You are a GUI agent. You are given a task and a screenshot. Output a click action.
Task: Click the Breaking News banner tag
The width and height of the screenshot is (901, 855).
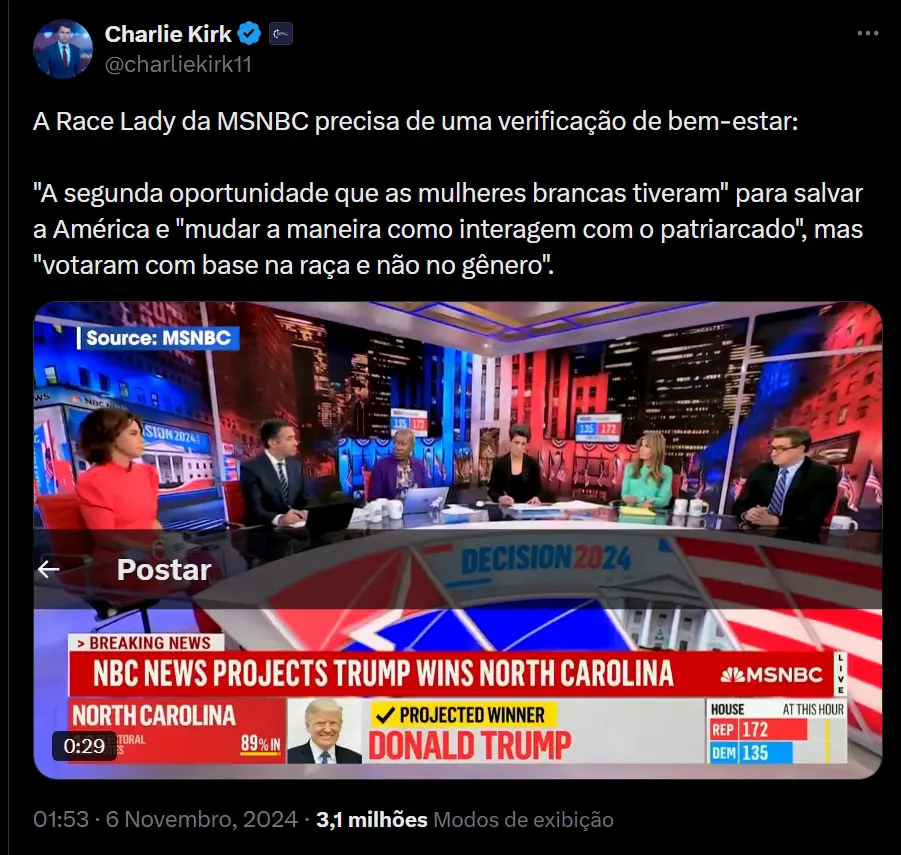(145, 642)
